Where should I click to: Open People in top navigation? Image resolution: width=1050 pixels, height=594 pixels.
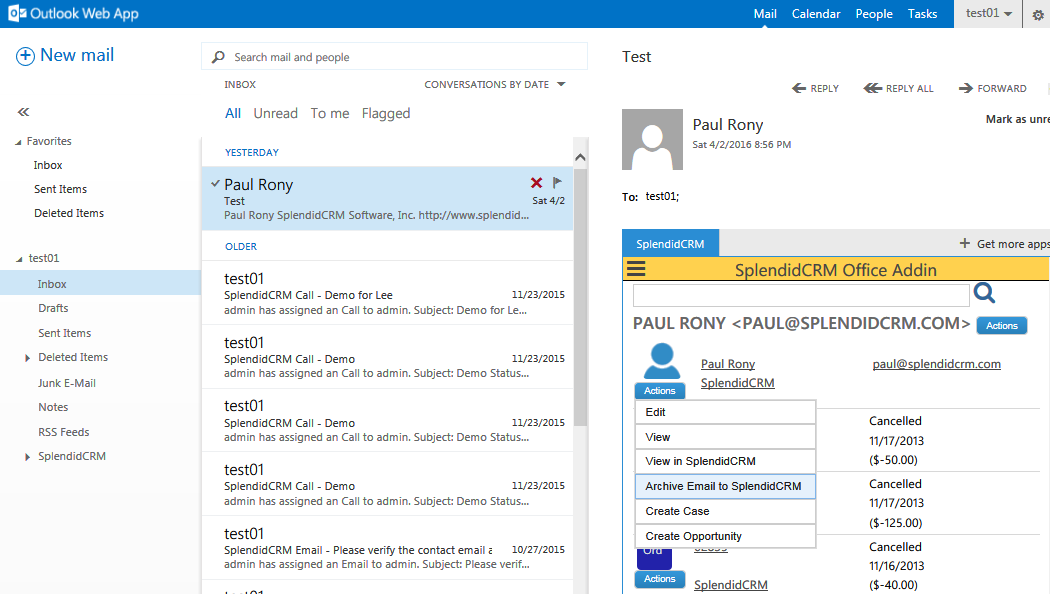[x=874, y=13]
